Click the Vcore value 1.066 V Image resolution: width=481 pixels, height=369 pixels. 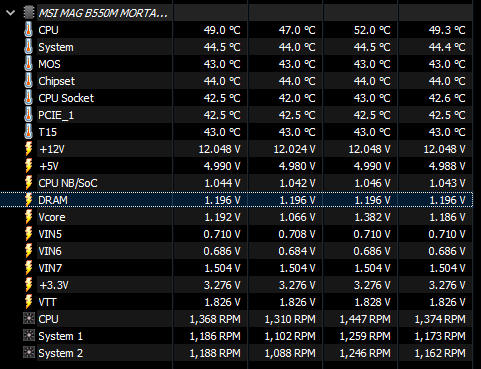click(x=297, y=217)
